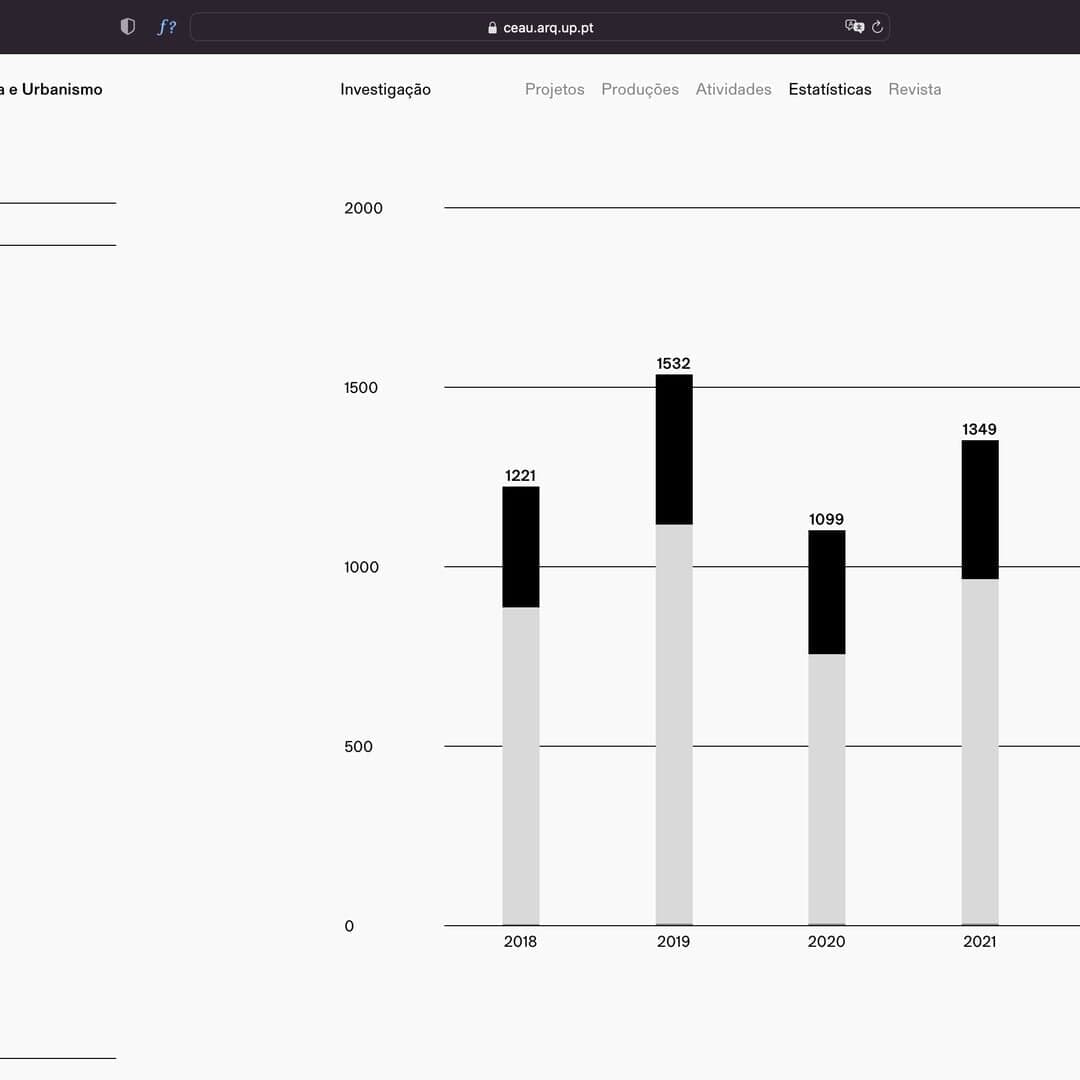Click the black segment of the 2018 bar
The image size is (1080, 1080).
[520, 547]
